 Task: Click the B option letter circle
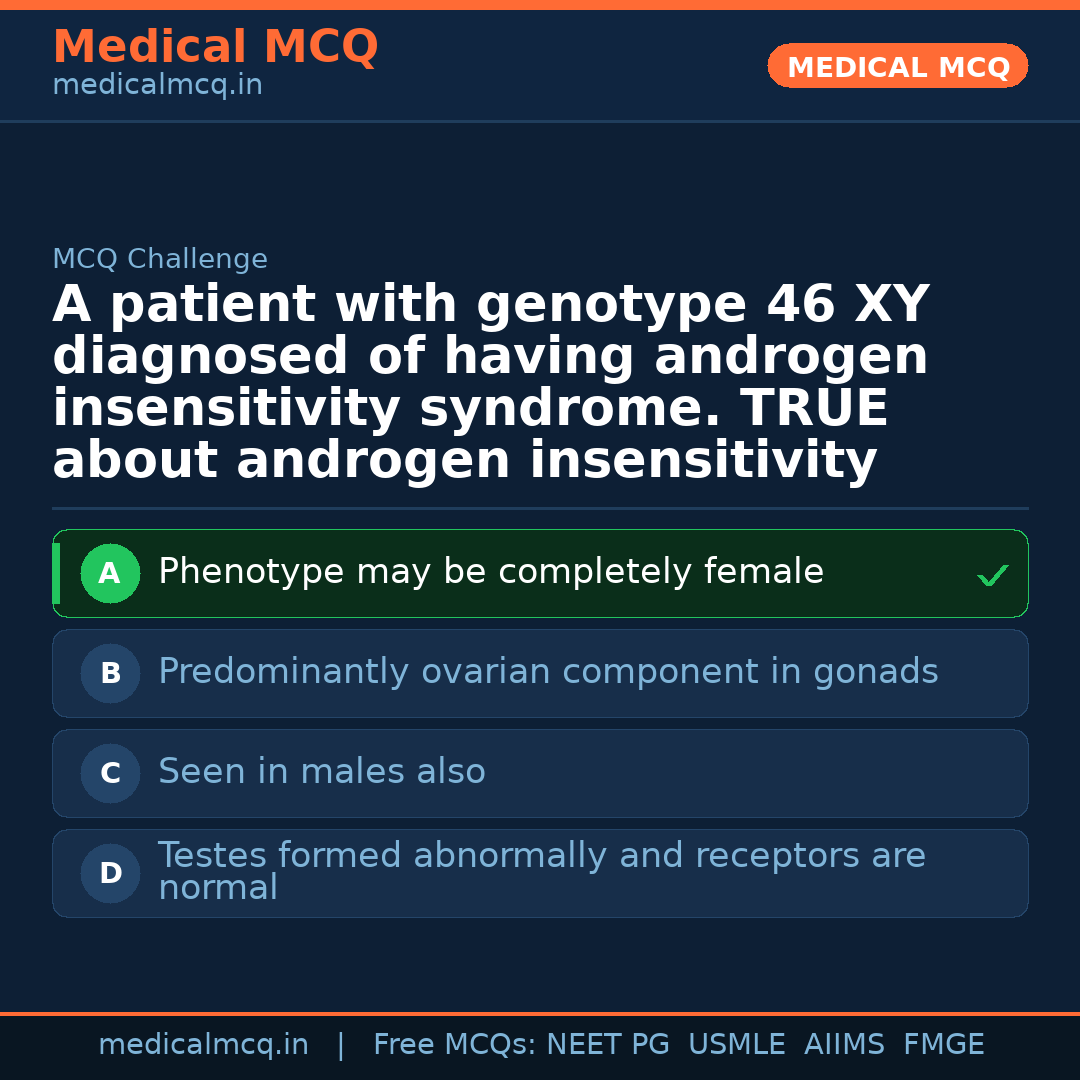[110, 674]
